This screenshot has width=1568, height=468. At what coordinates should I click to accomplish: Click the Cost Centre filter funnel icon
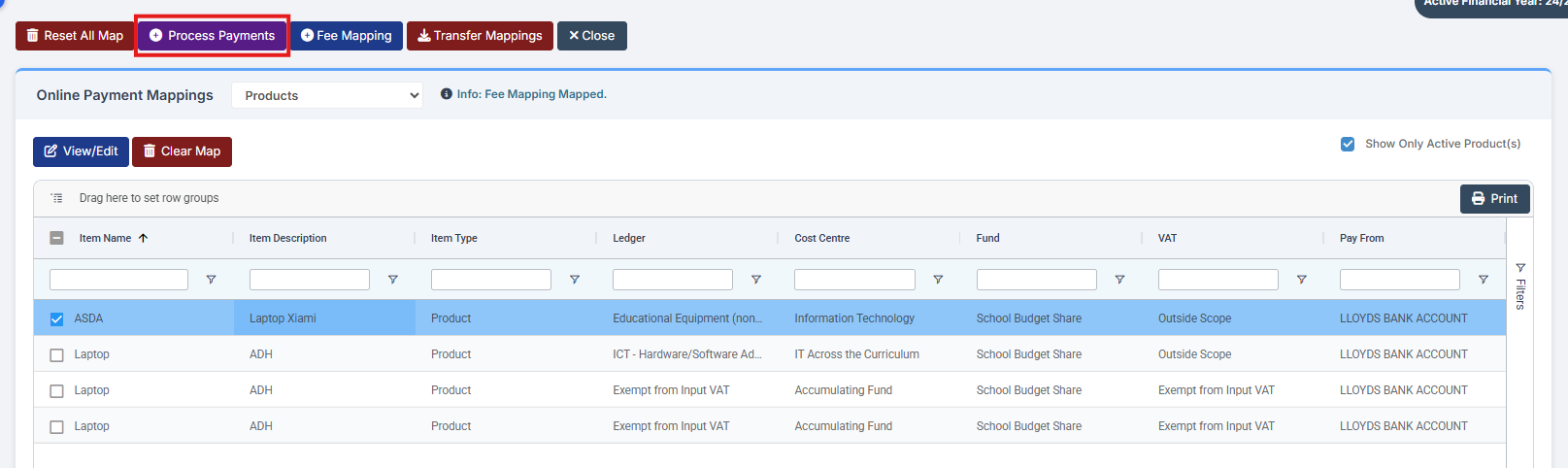tap(938, 280)
